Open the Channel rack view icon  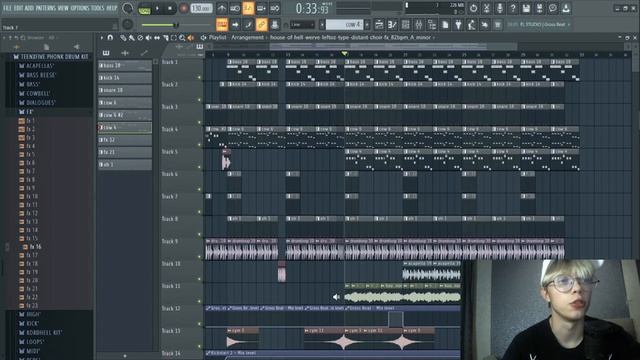click(x=406, y=24)
